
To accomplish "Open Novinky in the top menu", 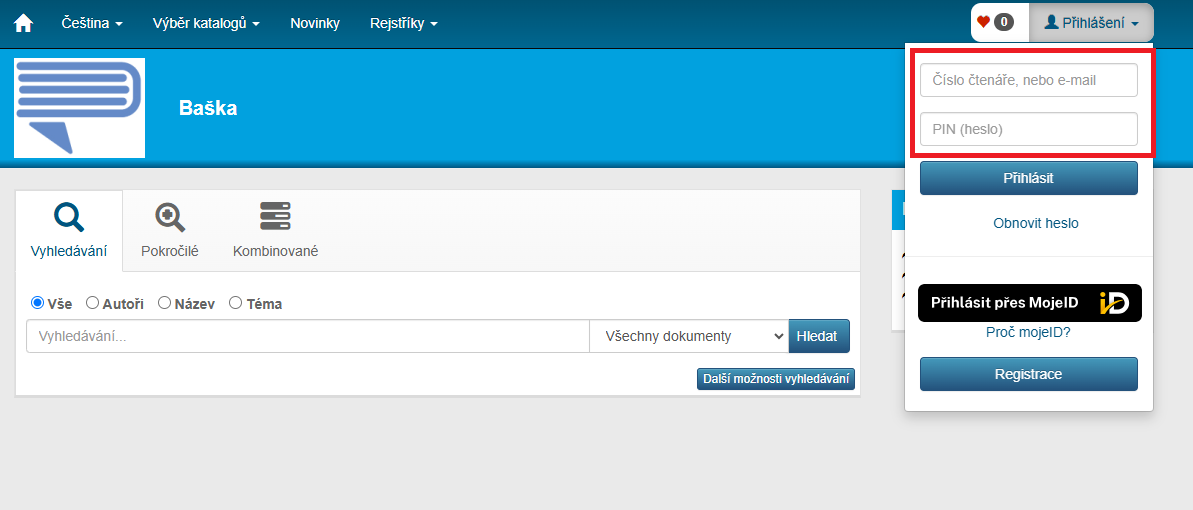I will coord(315,23).
